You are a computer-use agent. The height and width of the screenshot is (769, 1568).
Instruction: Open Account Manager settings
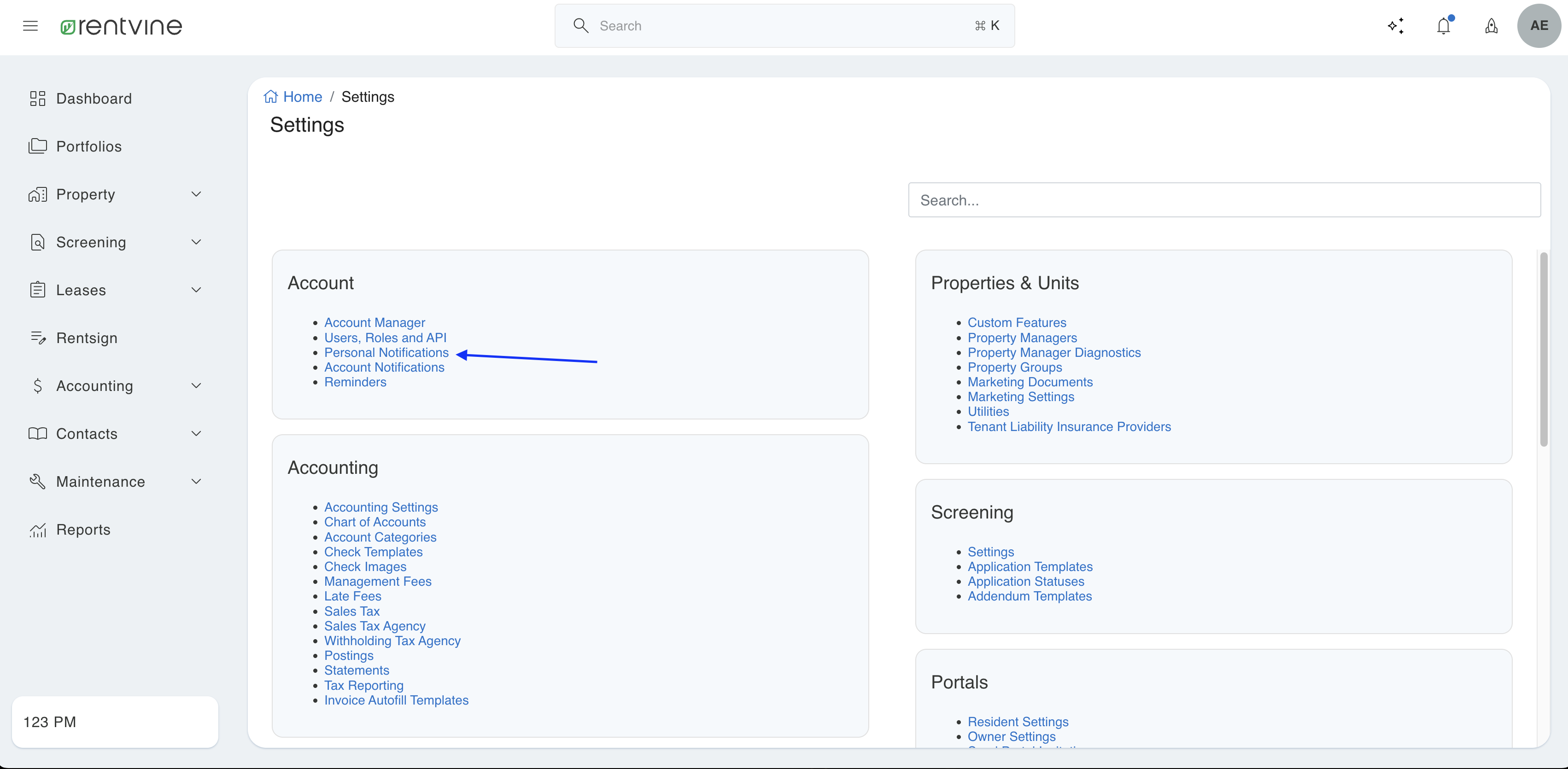(x=374, y=322)
